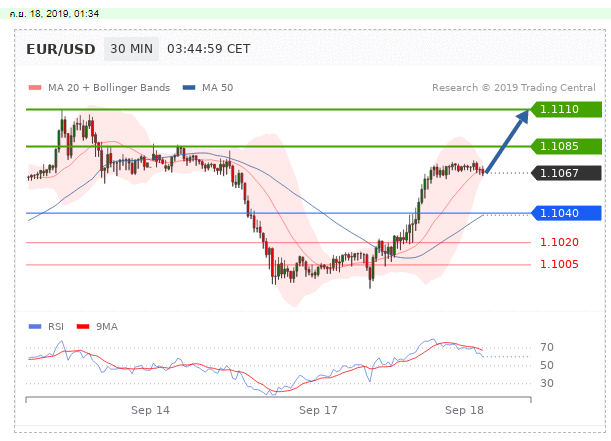
Task: Click the Sep 14 date axis label
Action: point(150,410)
